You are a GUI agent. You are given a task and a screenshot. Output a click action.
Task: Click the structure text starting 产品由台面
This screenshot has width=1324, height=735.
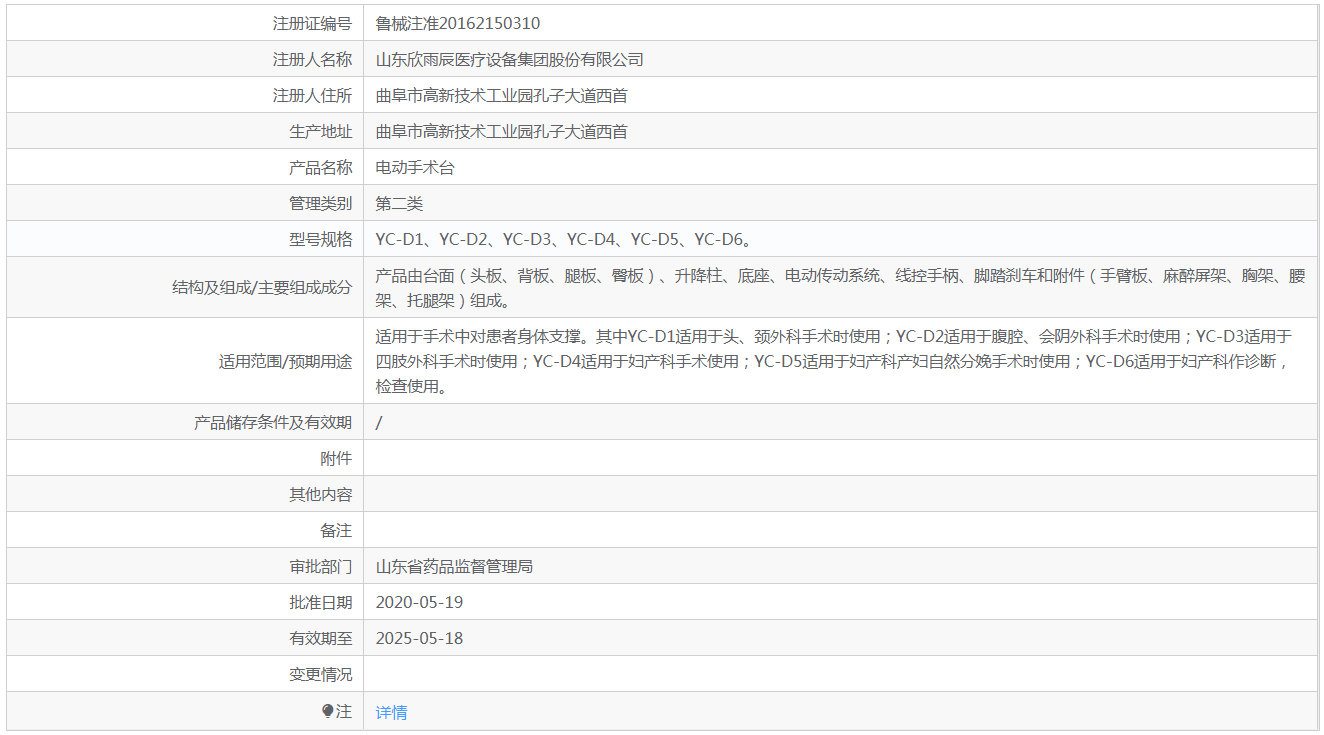[840, 287]
